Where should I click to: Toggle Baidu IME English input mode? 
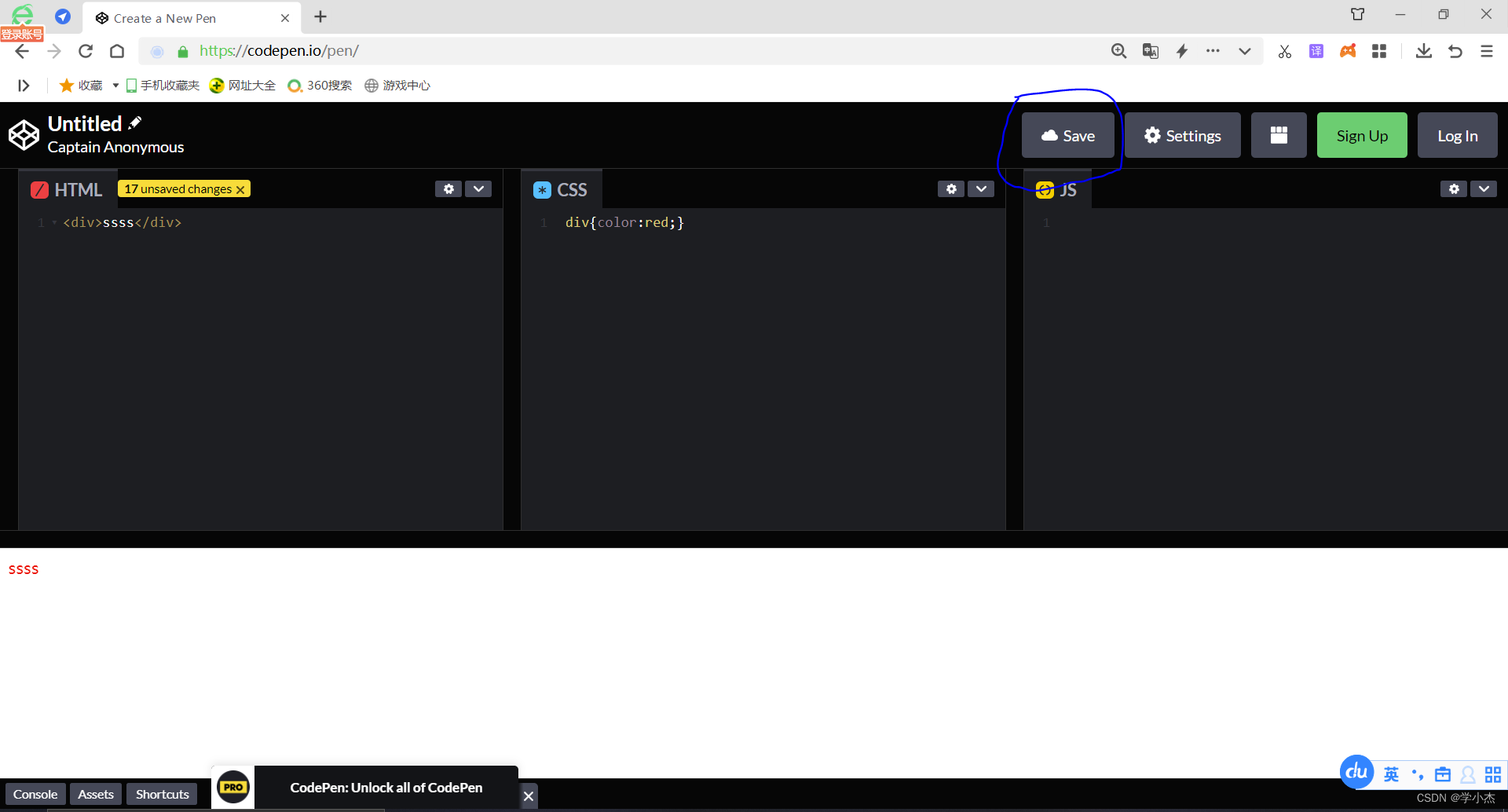pyautogui.click(x=1391, y=774)
